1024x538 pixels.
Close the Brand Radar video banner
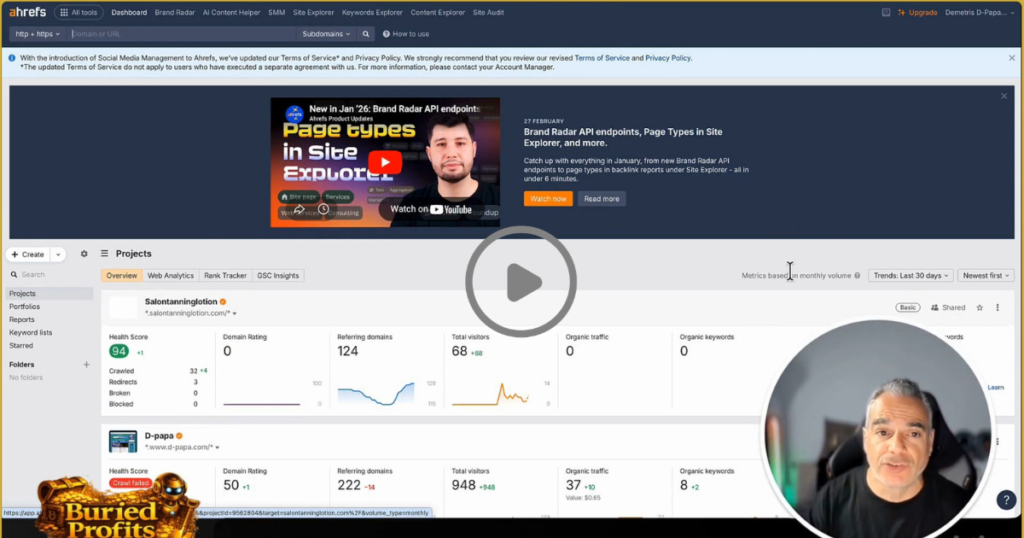[1004, 96]
